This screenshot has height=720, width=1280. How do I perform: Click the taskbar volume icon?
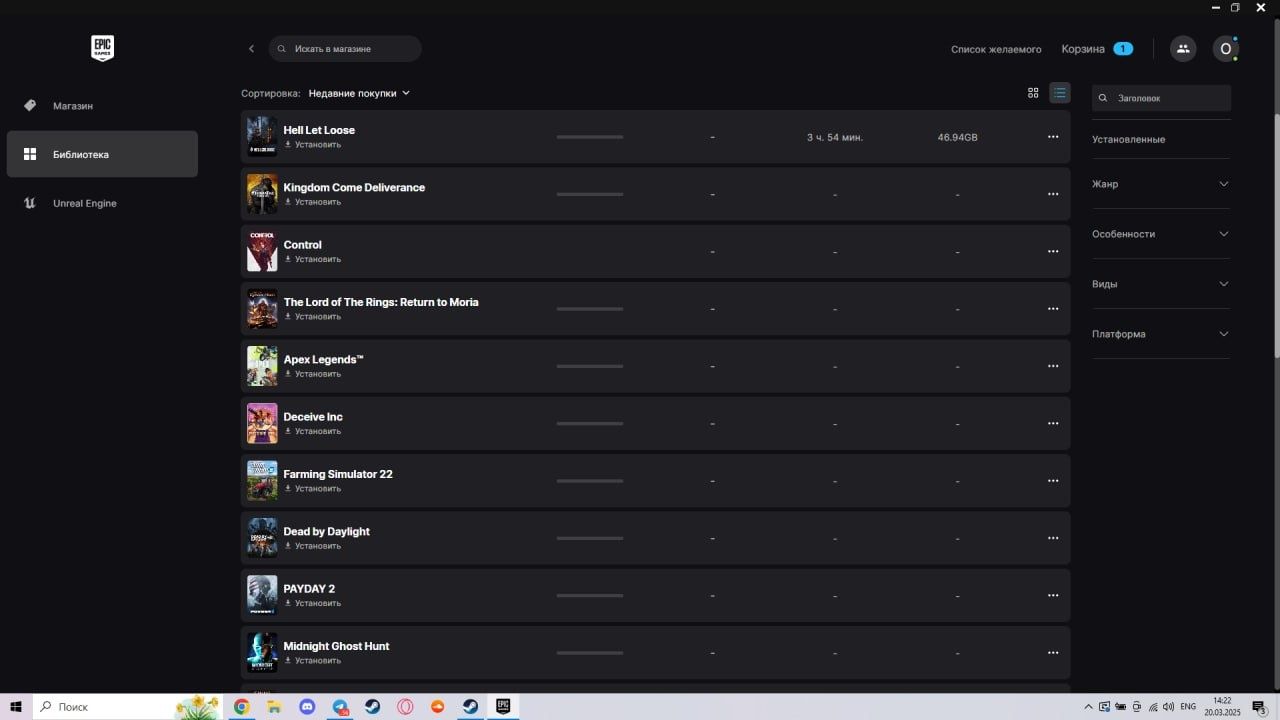tap(1169, 706)
